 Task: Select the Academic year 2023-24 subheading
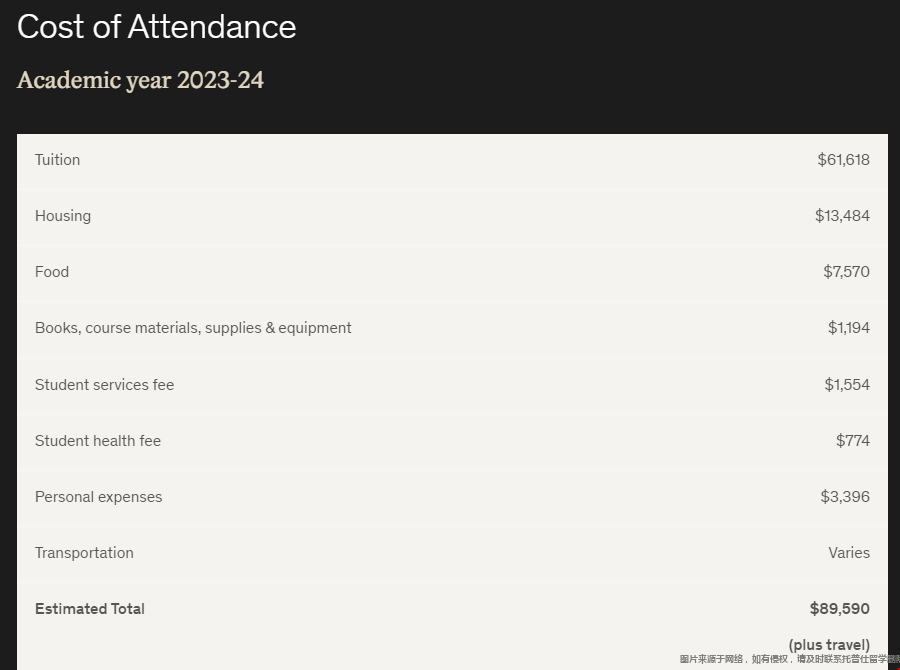click(x=141, y=80)
